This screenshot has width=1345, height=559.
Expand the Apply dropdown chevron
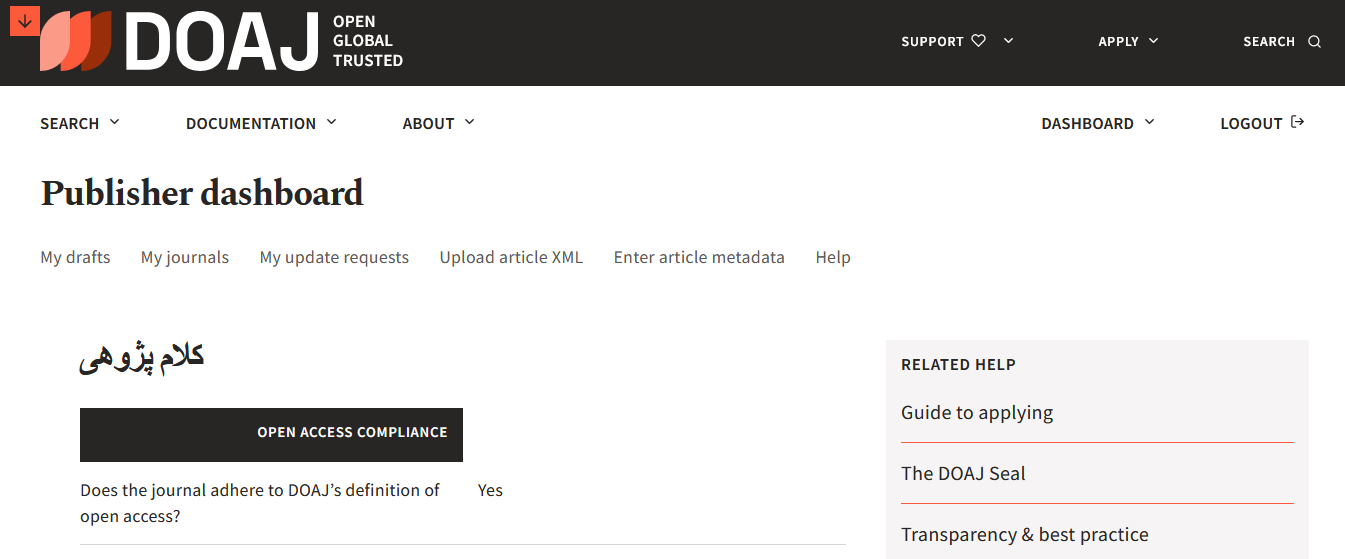1153,41
